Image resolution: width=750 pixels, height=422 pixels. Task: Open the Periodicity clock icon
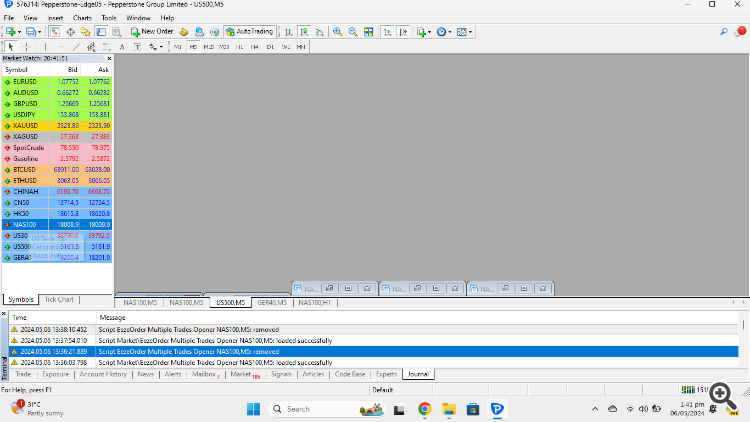(x=441, y=32)
